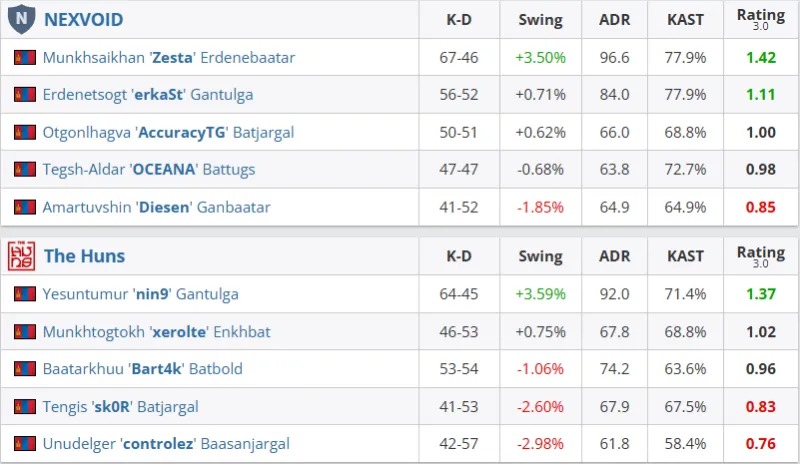Click the NEXVOID K-D column header
The width and height of the screenshot is (800, 464).
(x=459, y=20)
